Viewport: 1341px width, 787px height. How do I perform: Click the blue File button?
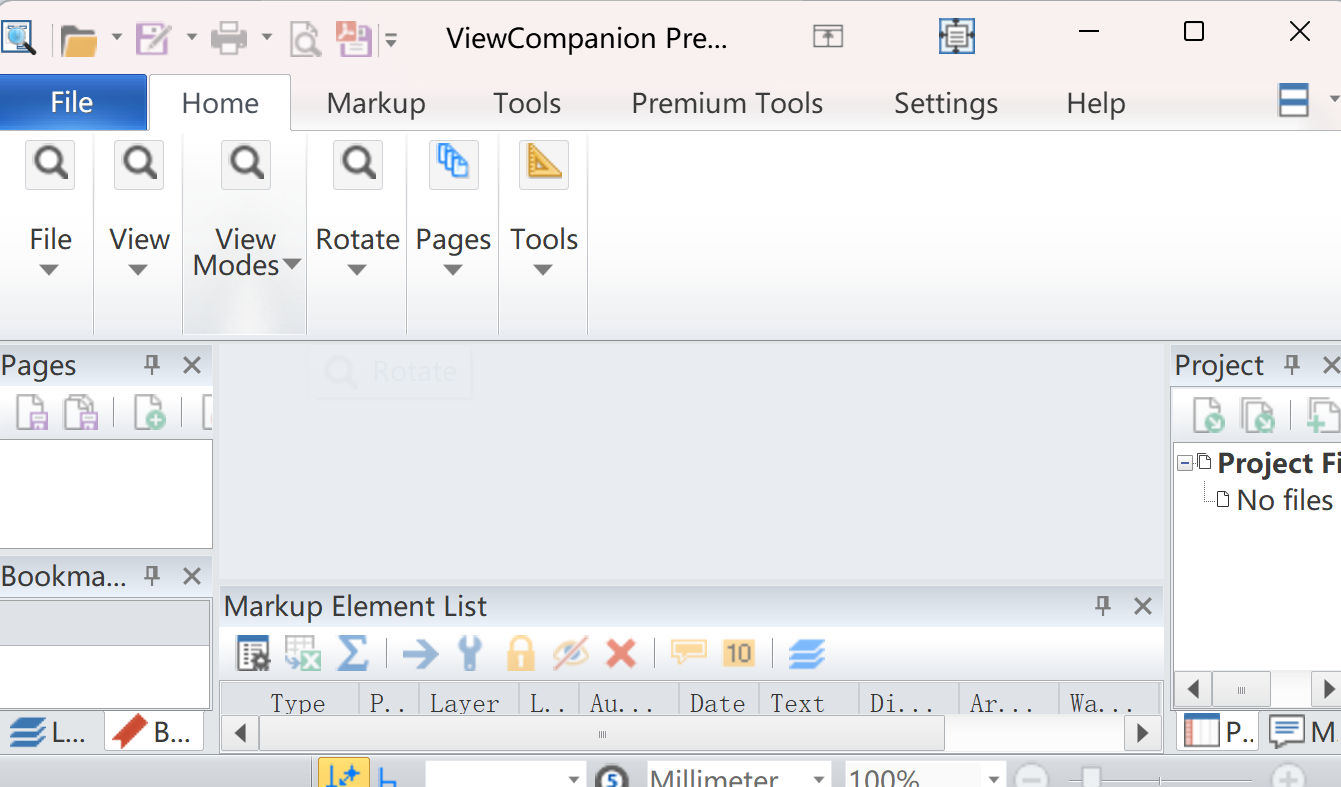72,103
